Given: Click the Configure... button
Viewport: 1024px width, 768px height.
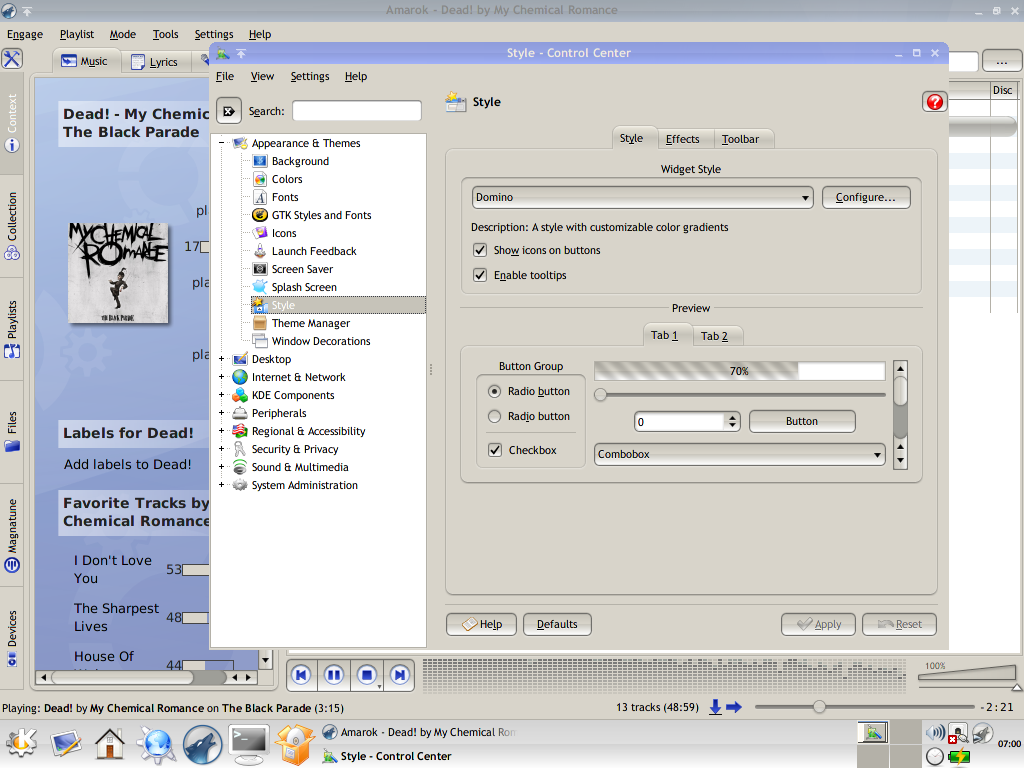Looking at the screenshot, I should (866, 197).
